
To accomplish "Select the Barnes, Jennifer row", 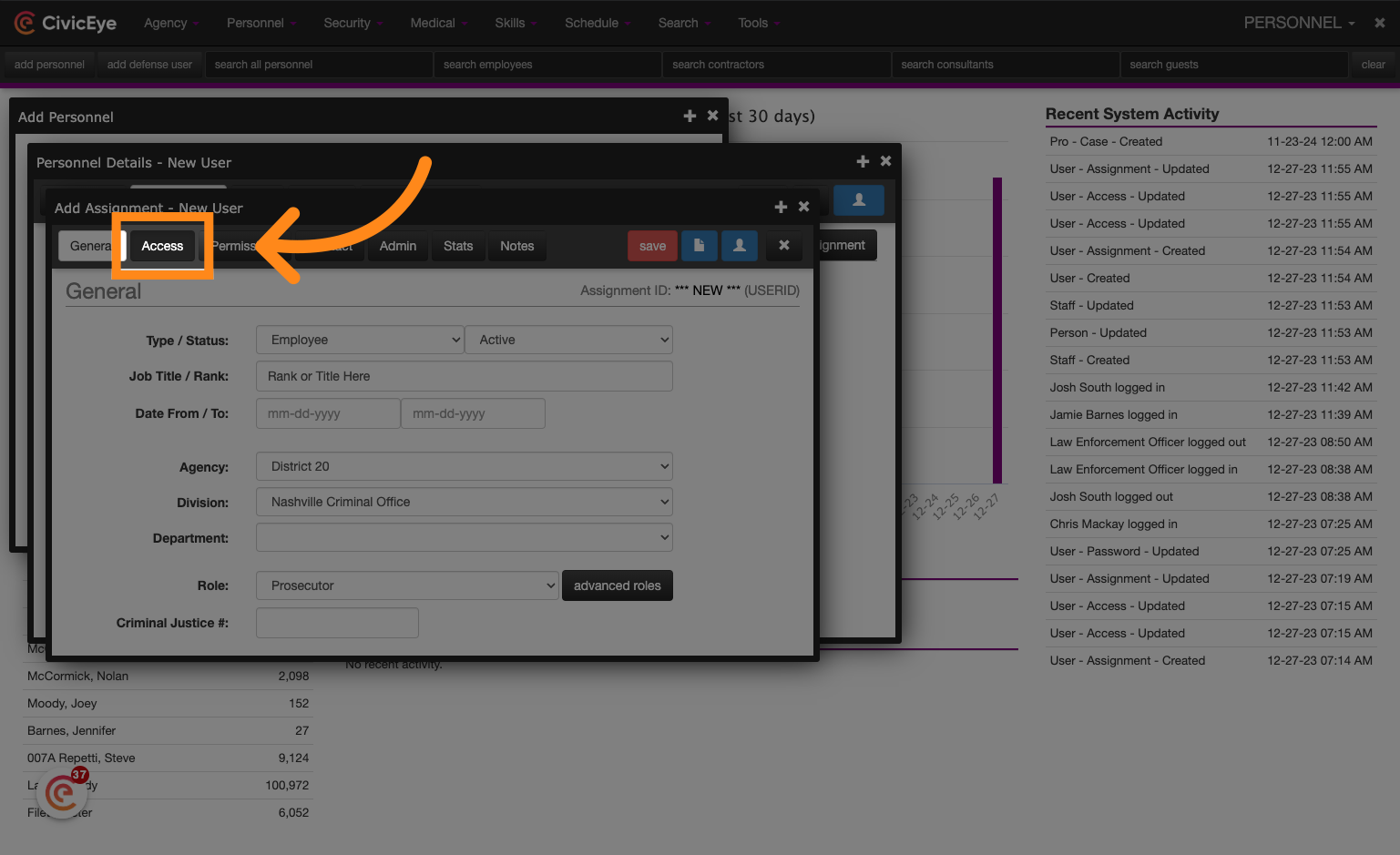I will tap(168, 730).
